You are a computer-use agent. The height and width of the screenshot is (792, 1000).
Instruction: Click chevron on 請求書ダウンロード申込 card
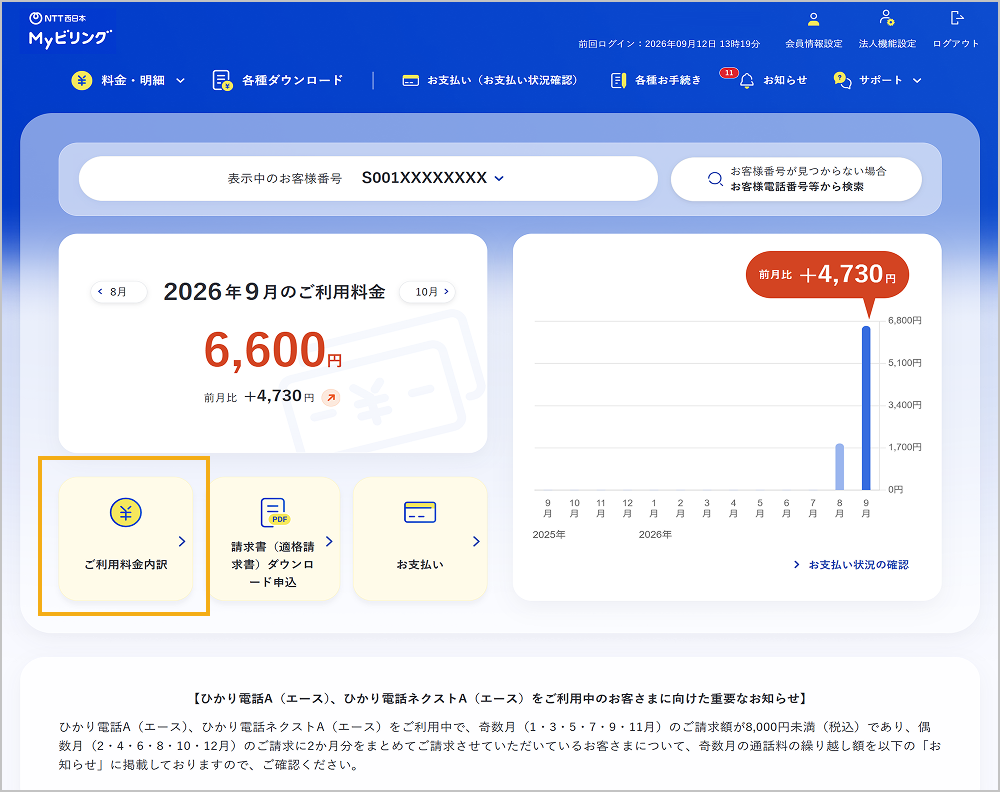pyautogui.click(x=329, y=541)
